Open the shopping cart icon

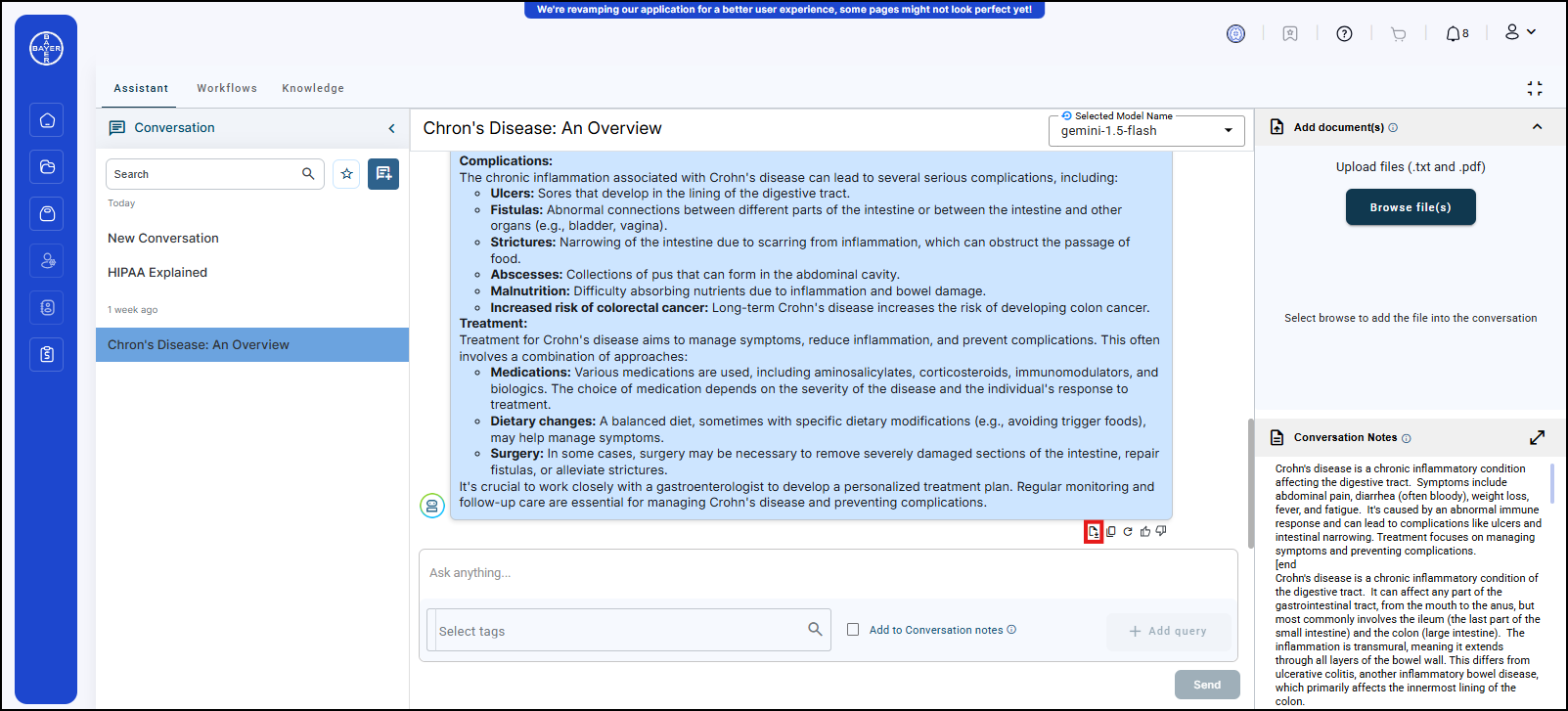tap(1399, 34)
